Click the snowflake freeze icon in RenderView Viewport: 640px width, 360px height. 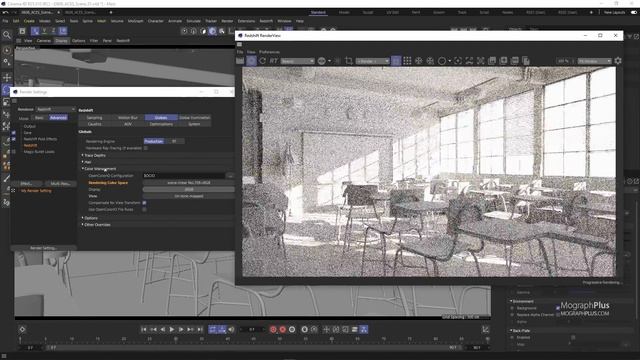(x=418, y=61)
